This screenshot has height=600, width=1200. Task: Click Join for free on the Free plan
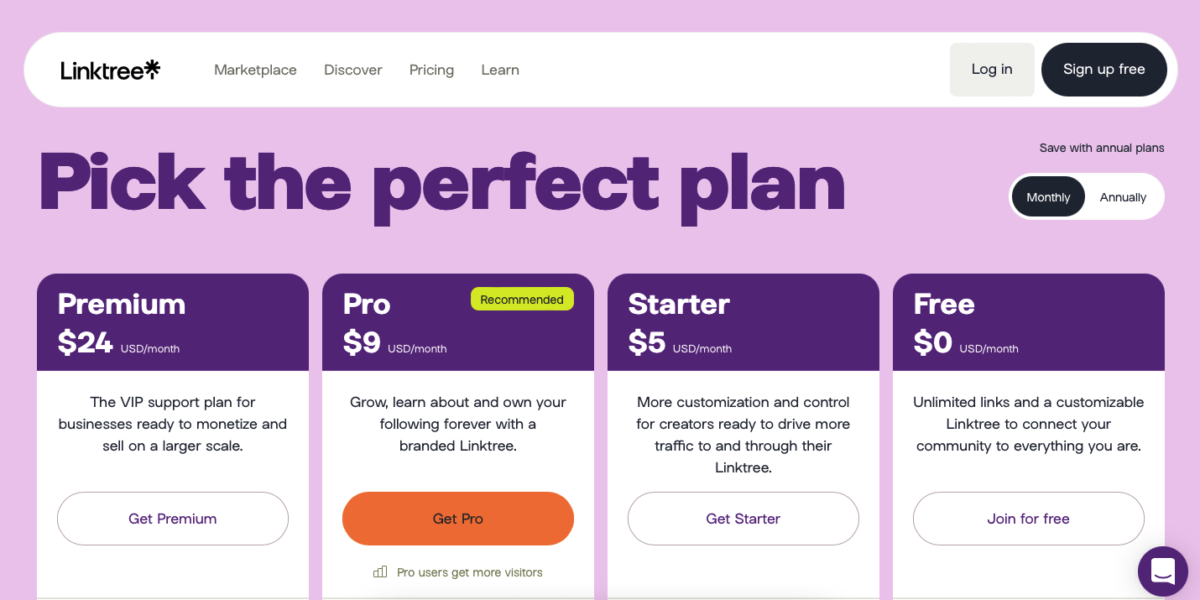tap(1028, 518)
